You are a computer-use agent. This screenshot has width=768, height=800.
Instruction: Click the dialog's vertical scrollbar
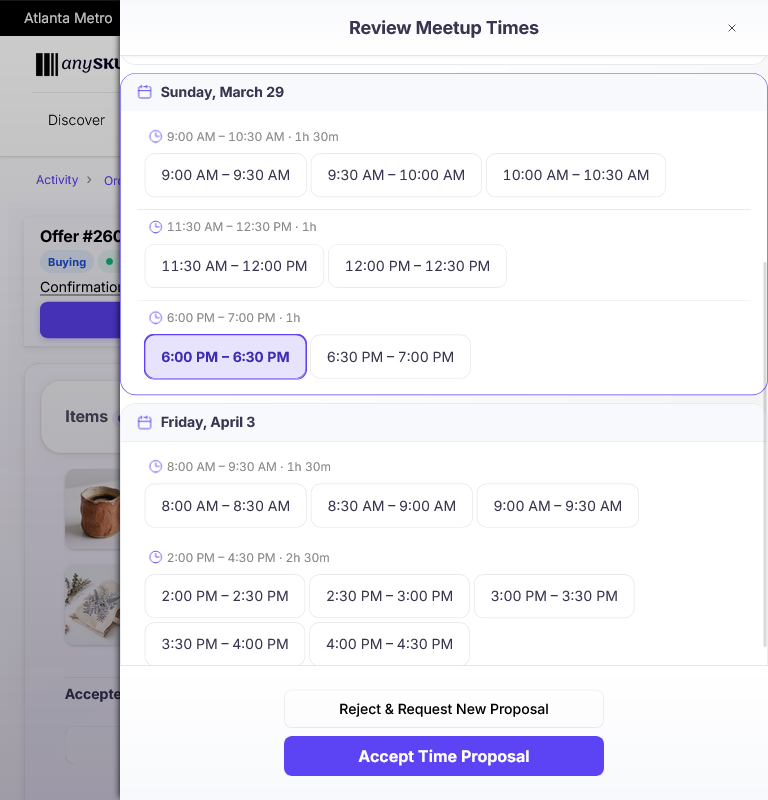coord(764,454)
